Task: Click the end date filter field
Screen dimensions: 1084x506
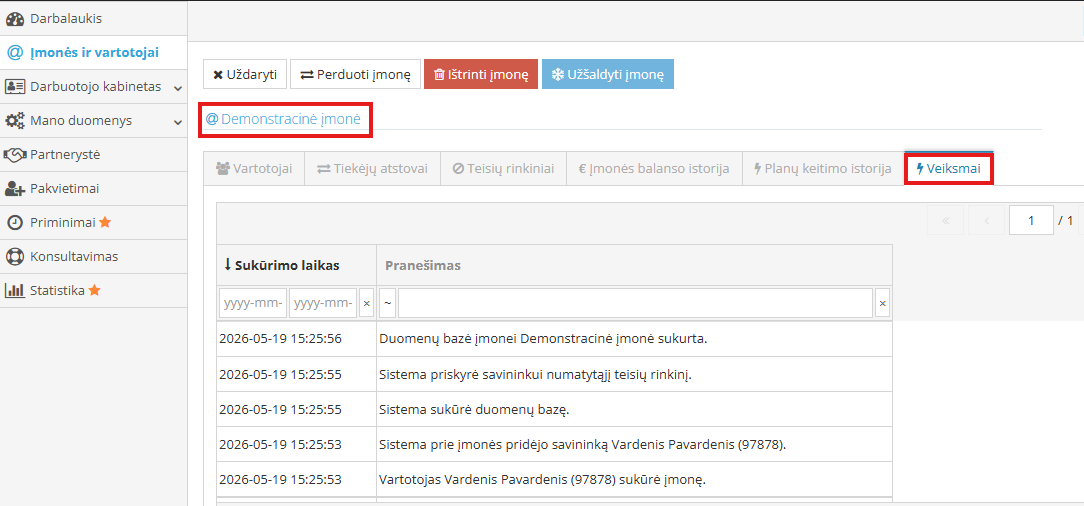Action: 323,303
